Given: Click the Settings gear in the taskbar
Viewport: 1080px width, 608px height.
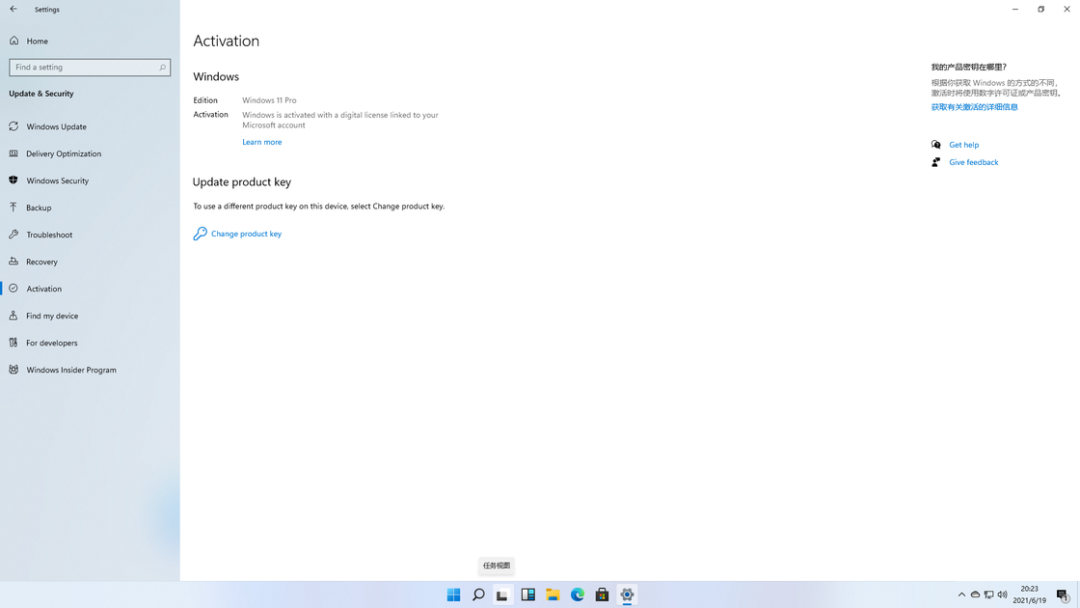Looking at the screenshot, I should (x=627, y=595).
